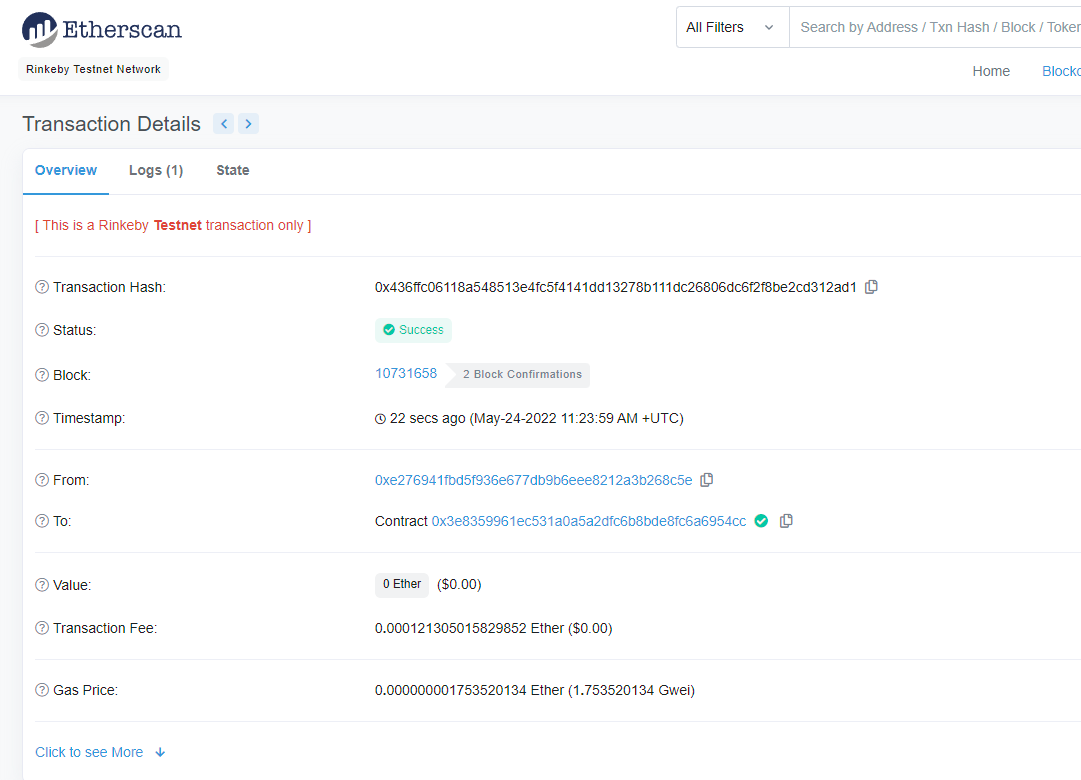Open the Home menu item
The height and width of the screenshot is (780, 1081).
[991, 71]
